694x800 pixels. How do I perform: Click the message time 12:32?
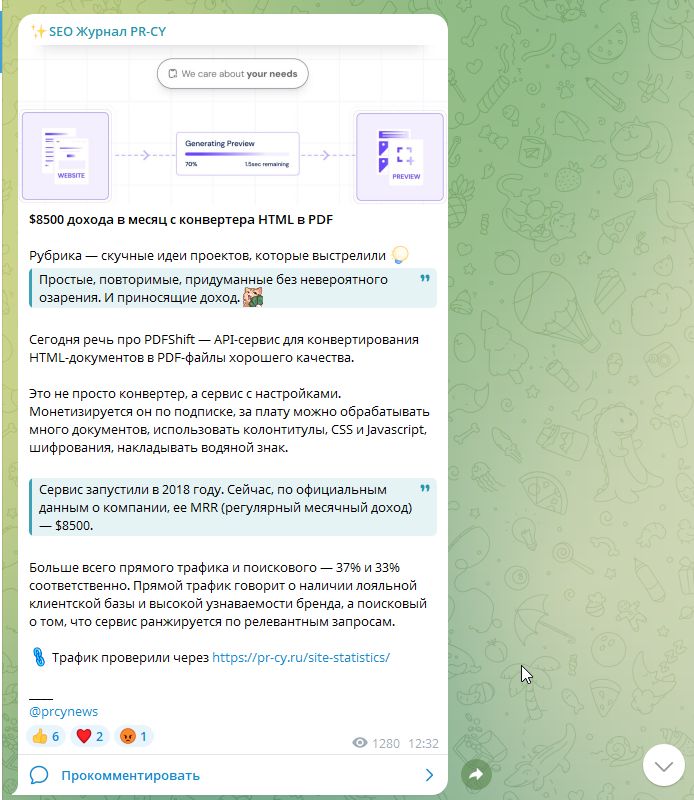(423, 743)
